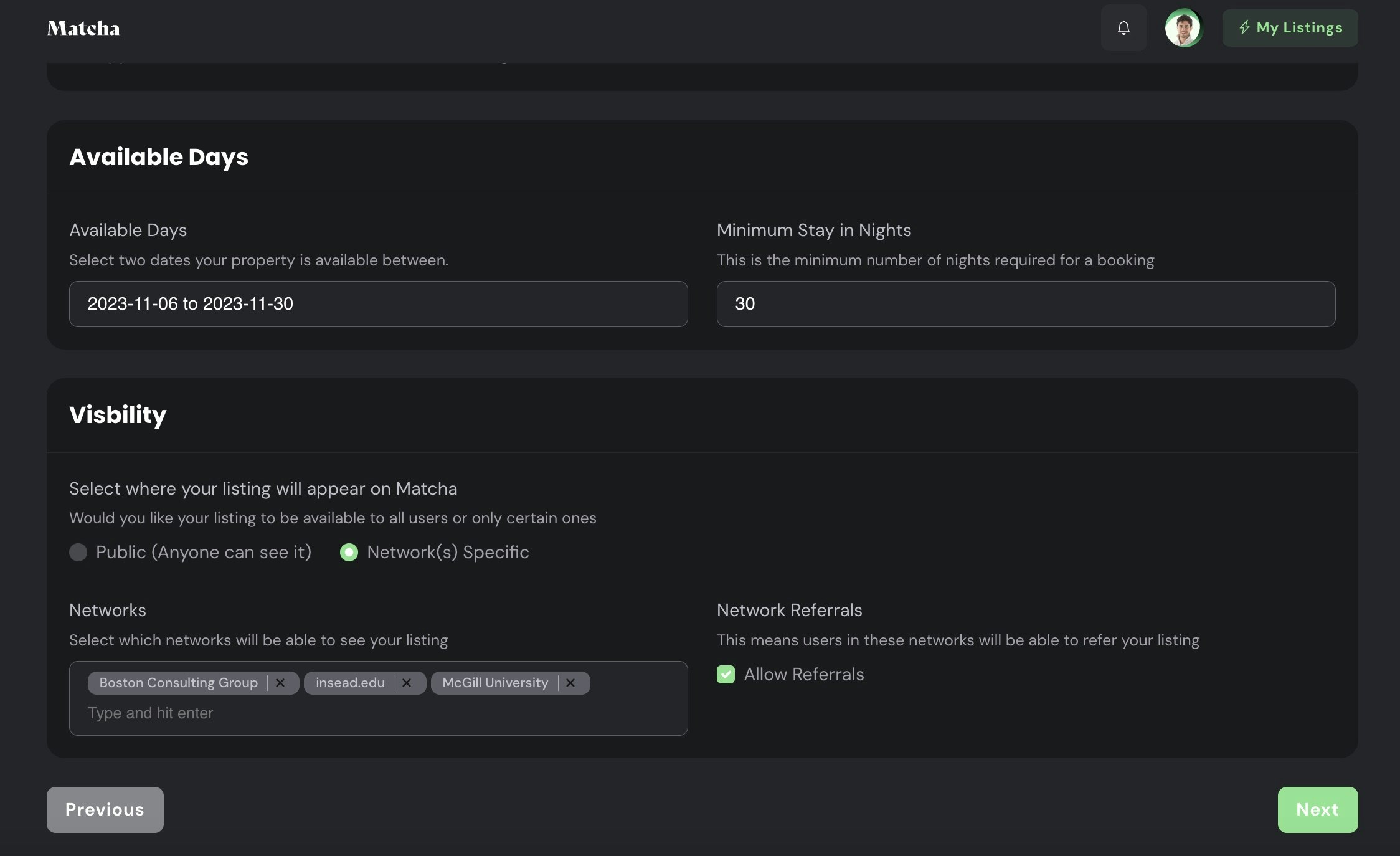Image resolution: width=1400 pixels, height=856 pixels.
Task: Click the lightning bolt icon in My Listings
Action: (1244, 27)
